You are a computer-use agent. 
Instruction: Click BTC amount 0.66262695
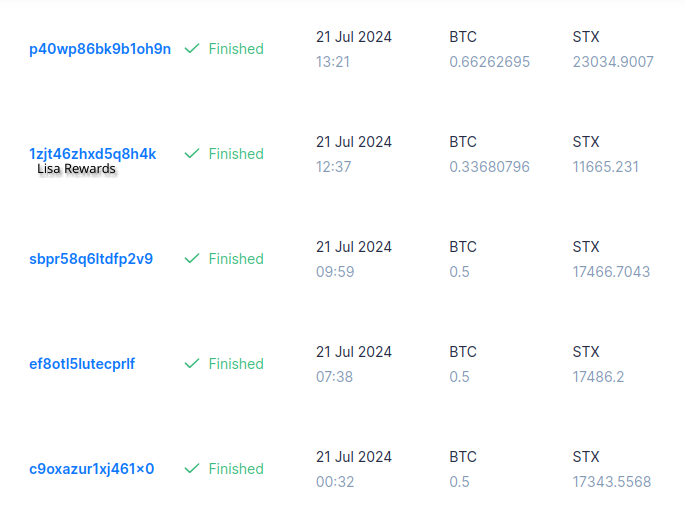pyautogui.click(x=490, y=62)
